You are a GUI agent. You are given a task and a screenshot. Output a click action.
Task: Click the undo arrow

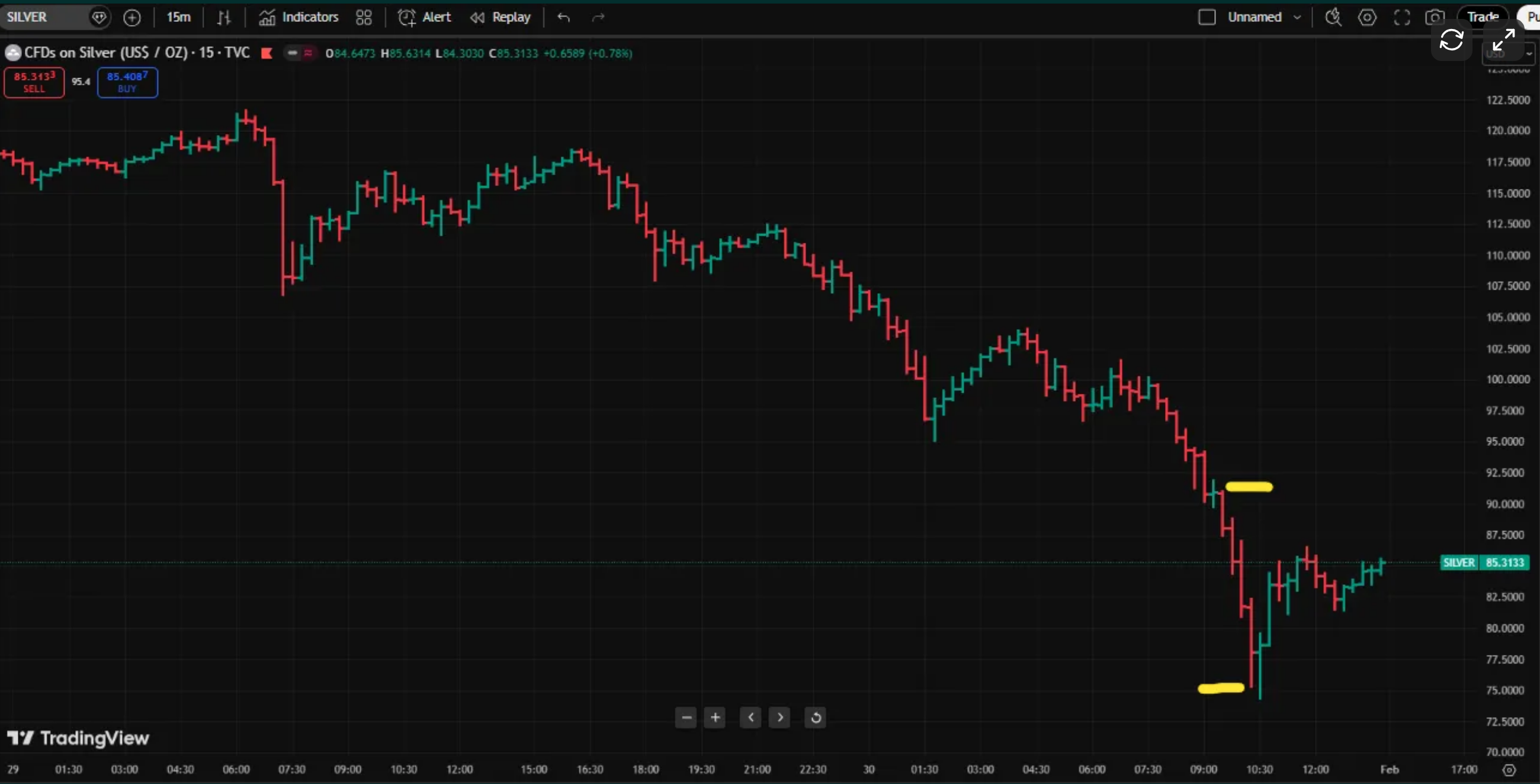tap(563, 17)
